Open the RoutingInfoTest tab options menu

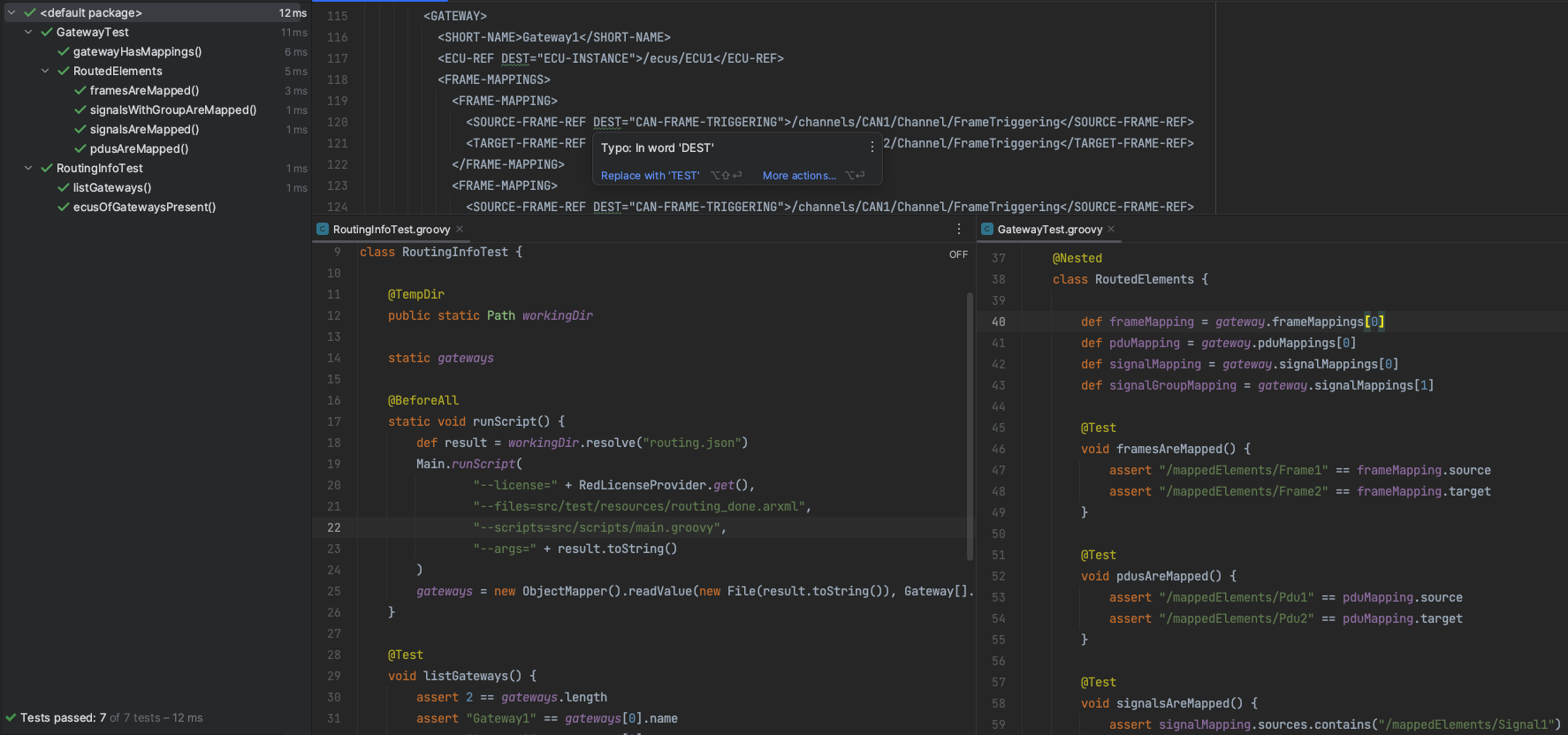(x=959, y=229)
